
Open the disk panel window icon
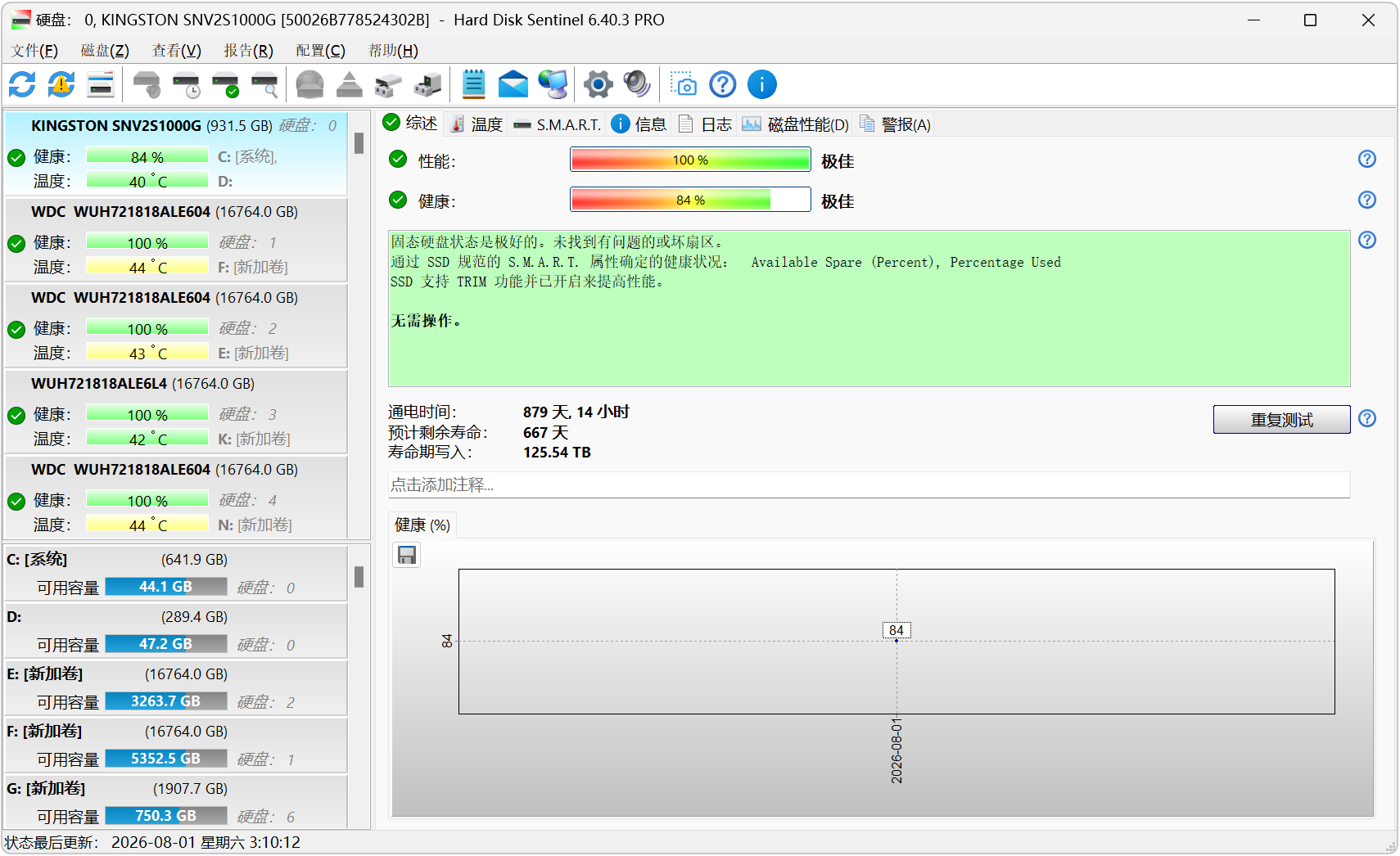tap(101, 84)
